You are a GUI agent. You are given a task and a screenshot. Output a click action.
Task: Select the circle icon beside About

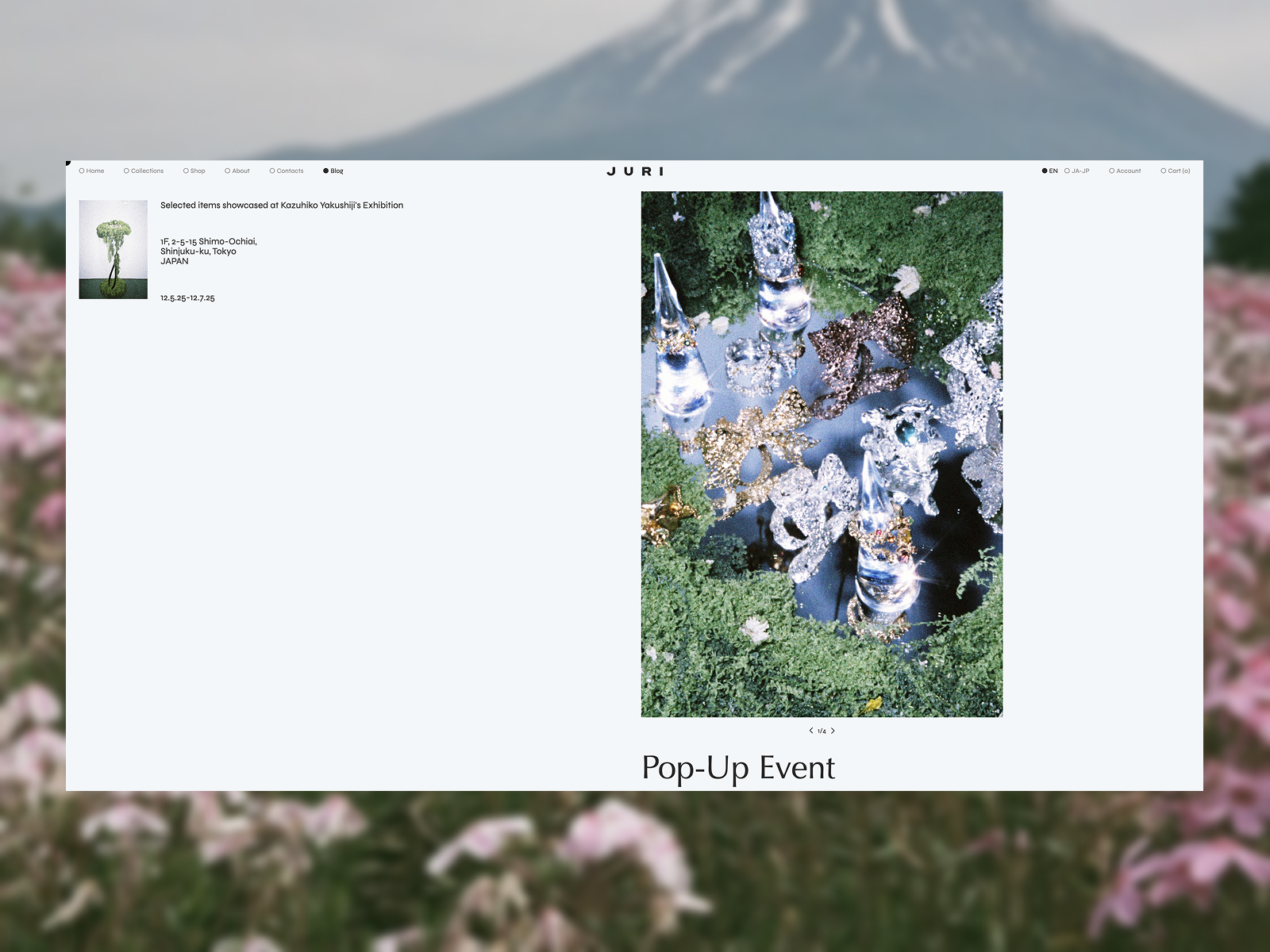pos(227,171)
